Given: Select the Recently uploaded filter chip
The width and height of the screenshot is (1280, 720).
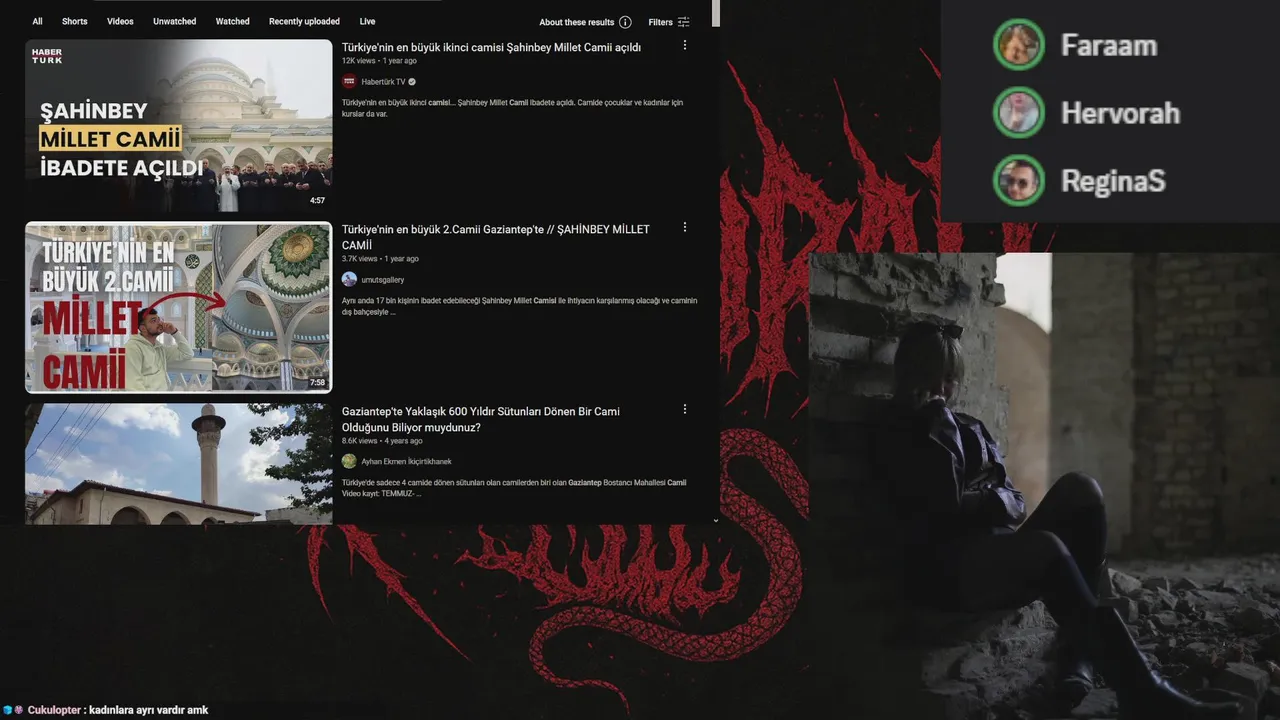Looking at the screenshot, I should click(x=304, y=21).
